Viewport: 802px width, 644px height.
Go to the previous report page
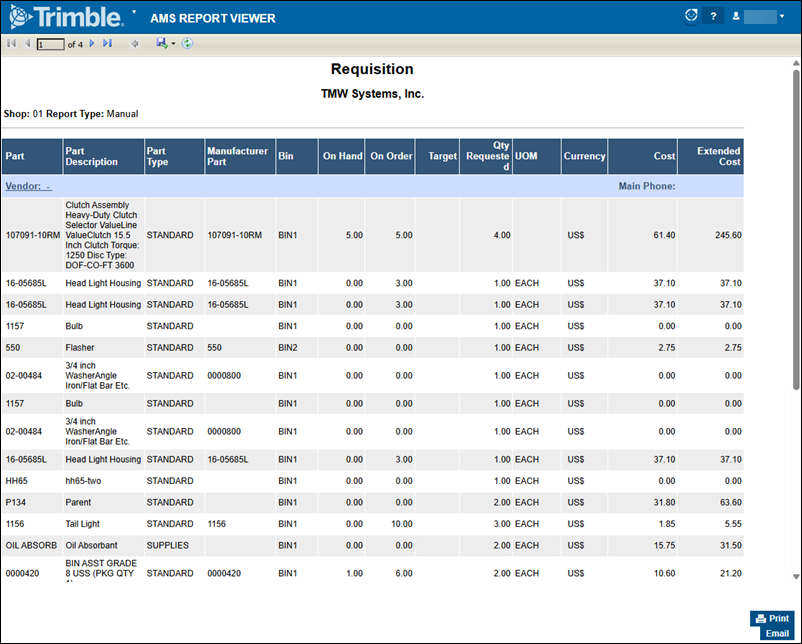point(28,43)
